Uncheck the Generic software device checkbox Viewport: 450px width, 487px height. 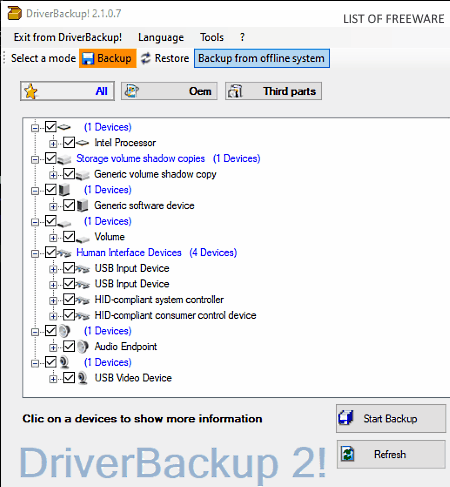point(69,205)
